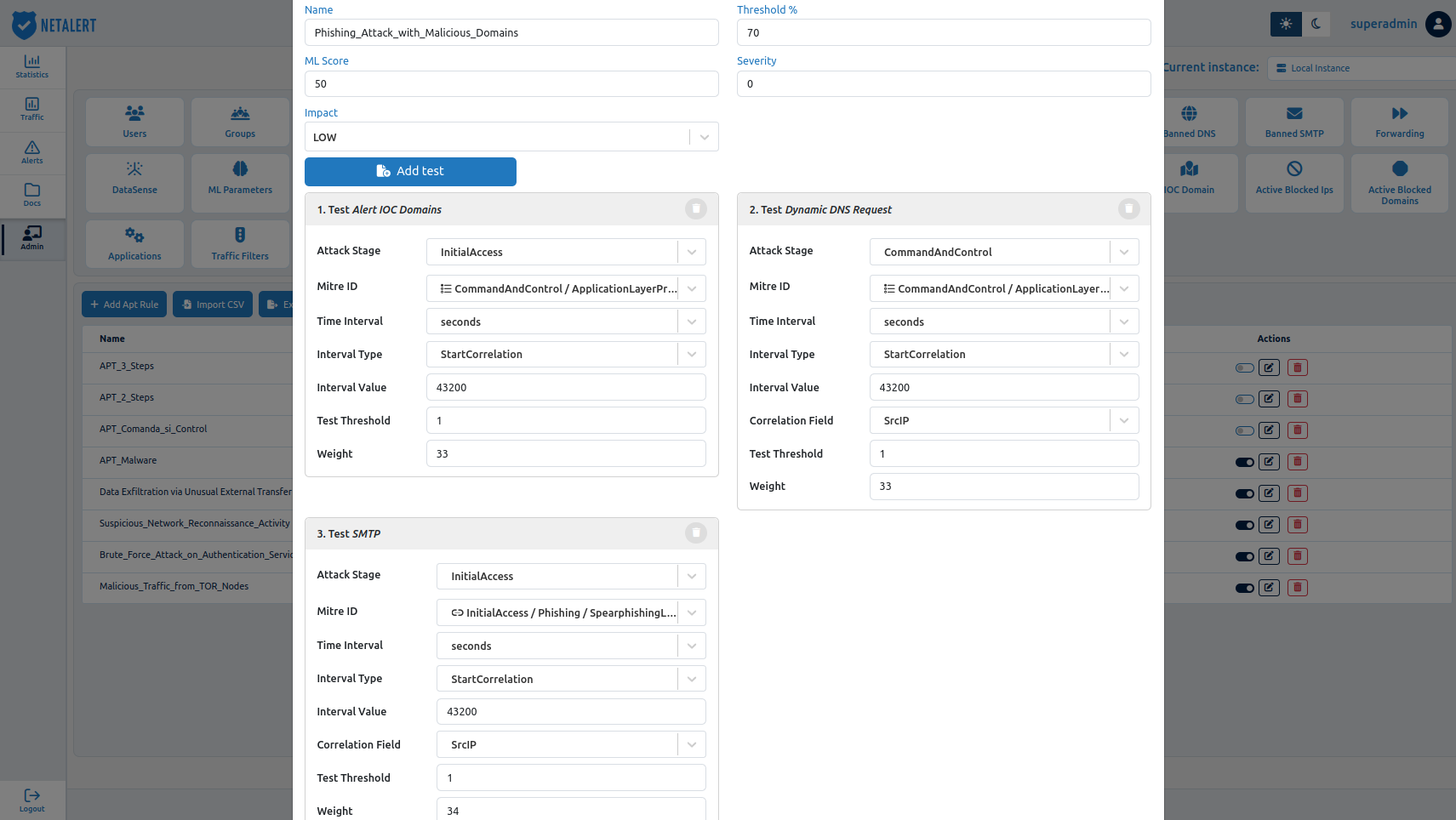Open superadmin user avatar icon
The image size is (1456, 820).
click(1438, 24)
